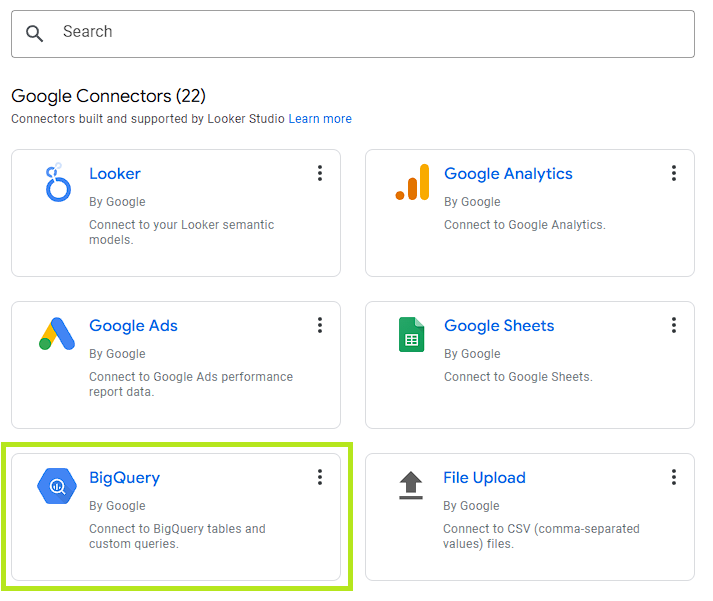The width and height of the screenshot is (713, 601).
Task: Open the Google Analytics card three-dot menu
Action: pyautogui.click(x=674, y=173)
